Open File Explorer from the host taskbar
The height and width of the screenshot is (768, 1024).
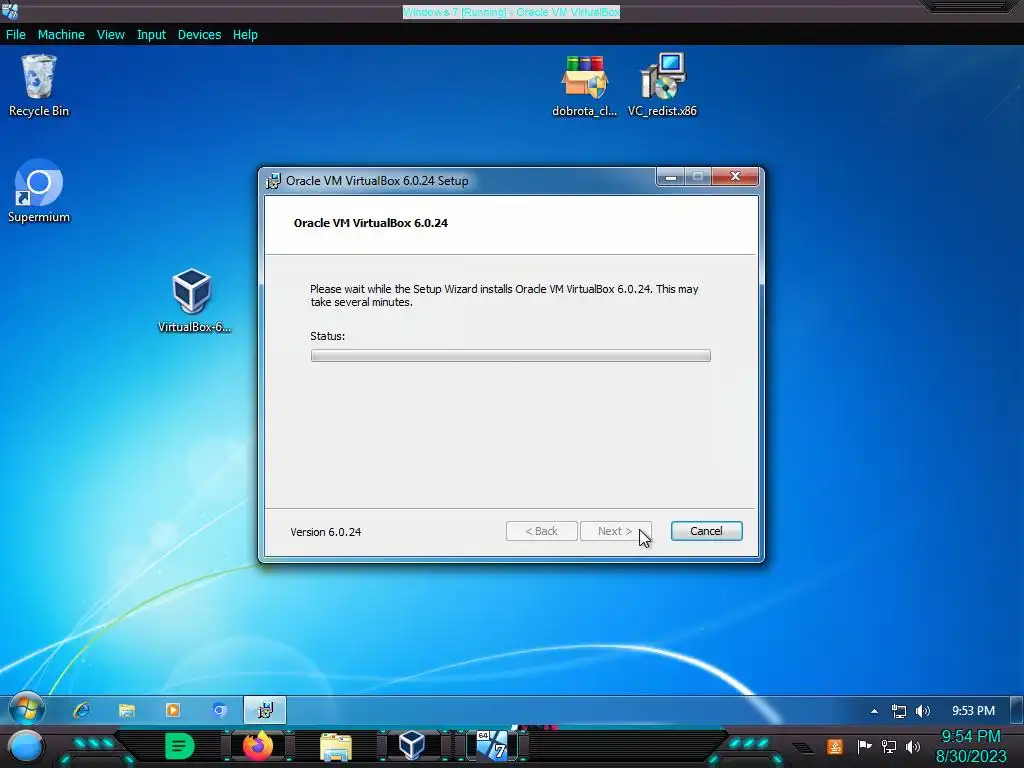(336, 747)
